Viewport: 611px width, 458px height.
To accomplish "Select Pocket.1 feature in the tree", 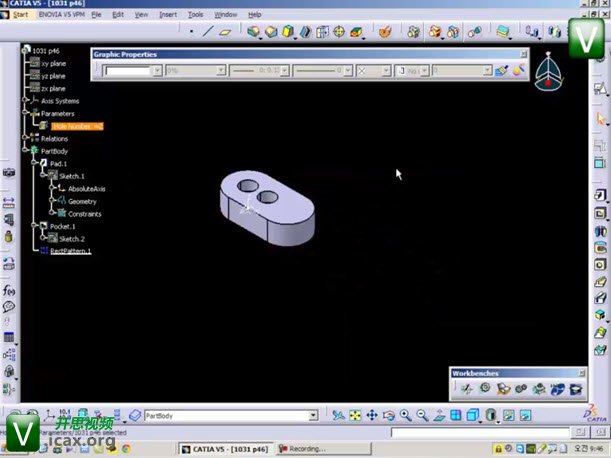I will click(x=62, y=226).
